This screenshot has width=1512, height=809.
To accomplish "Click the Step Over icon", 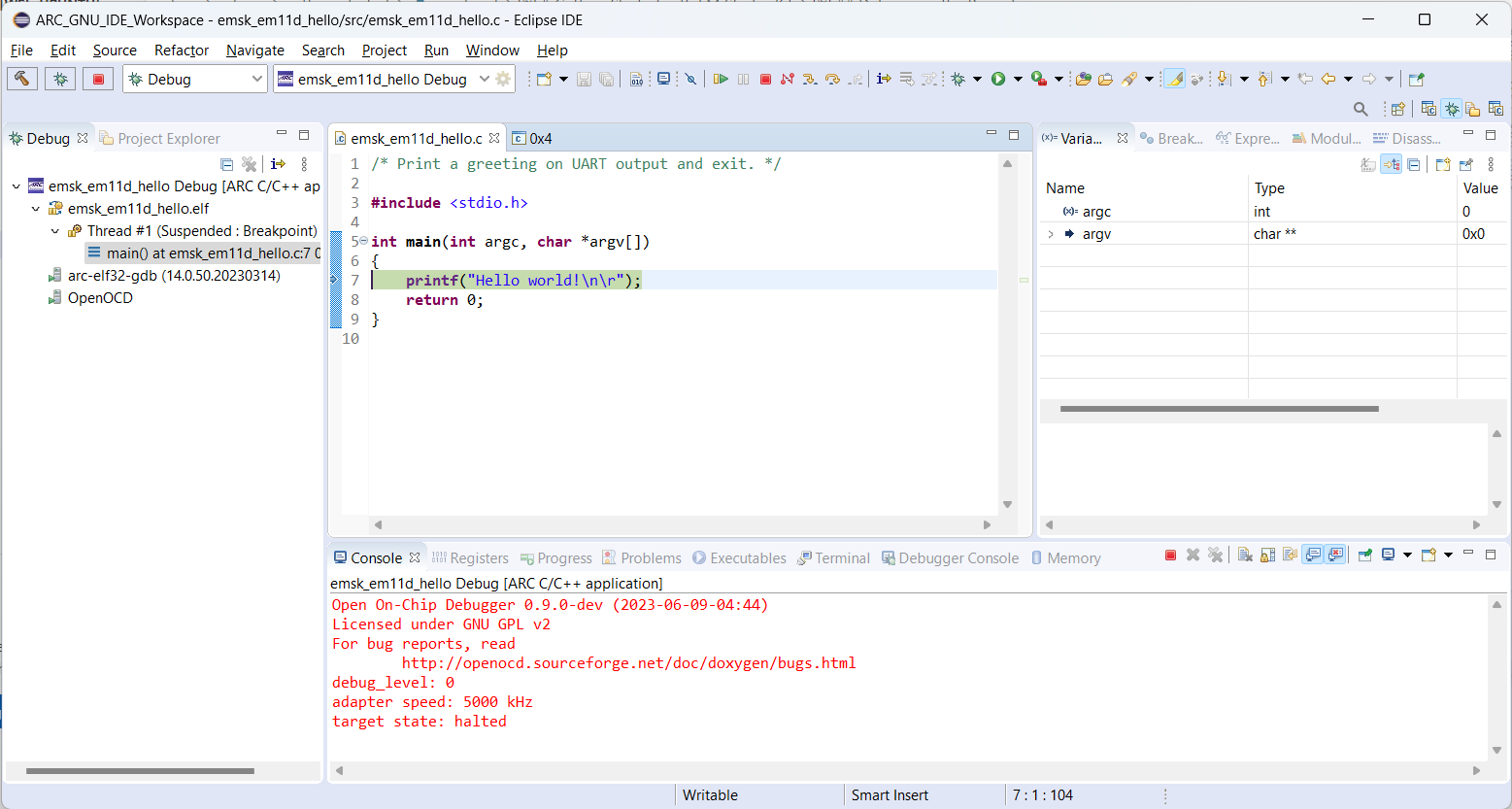I will pyautogui.click(x=832, y=79).
